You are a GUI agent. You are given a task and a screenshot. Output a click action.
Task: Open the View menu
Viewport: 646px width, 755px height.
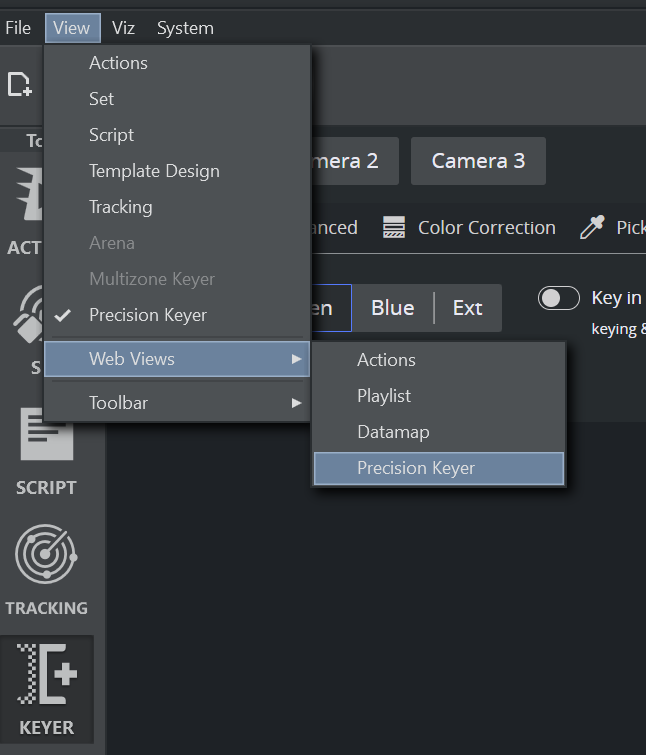pyautogui.click(x=72, y=28)
